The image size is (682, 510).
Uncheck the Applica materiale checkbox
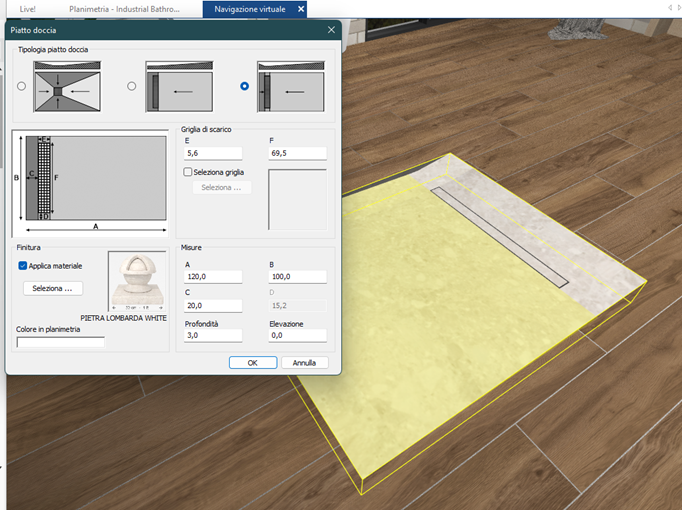click(x=23, y=266)
